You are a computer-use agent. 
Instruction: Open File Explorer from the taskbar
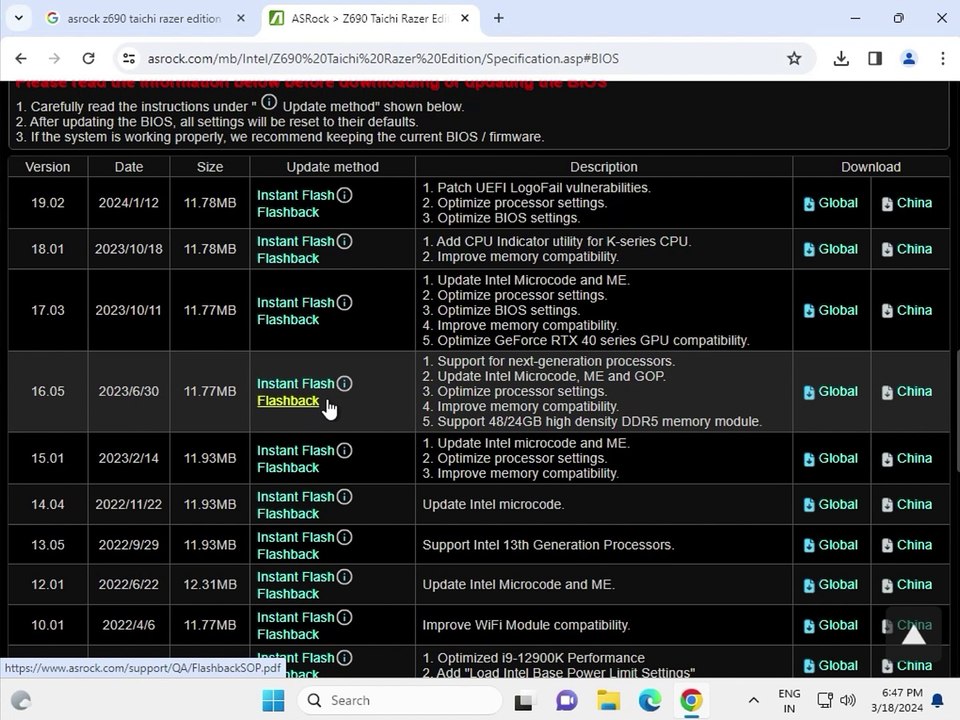coord(609,700)
